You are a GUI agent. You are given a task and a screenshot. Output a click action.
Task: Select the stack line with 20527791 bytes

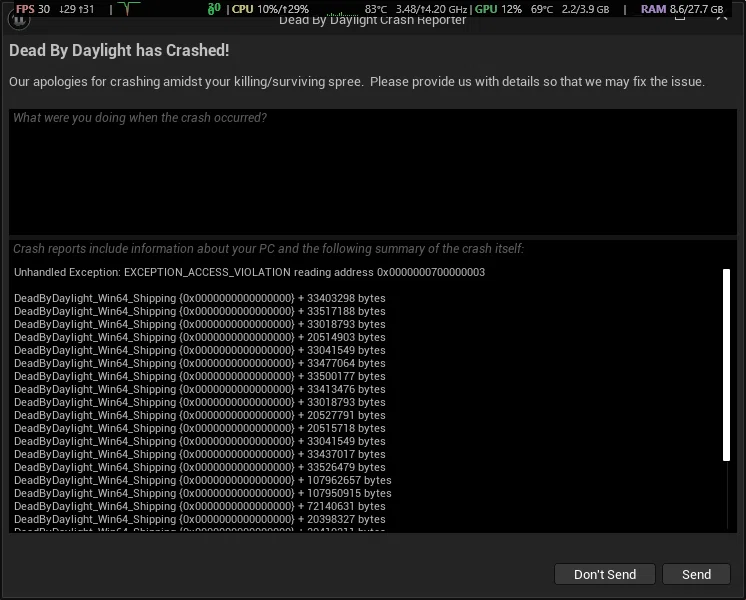199,415
